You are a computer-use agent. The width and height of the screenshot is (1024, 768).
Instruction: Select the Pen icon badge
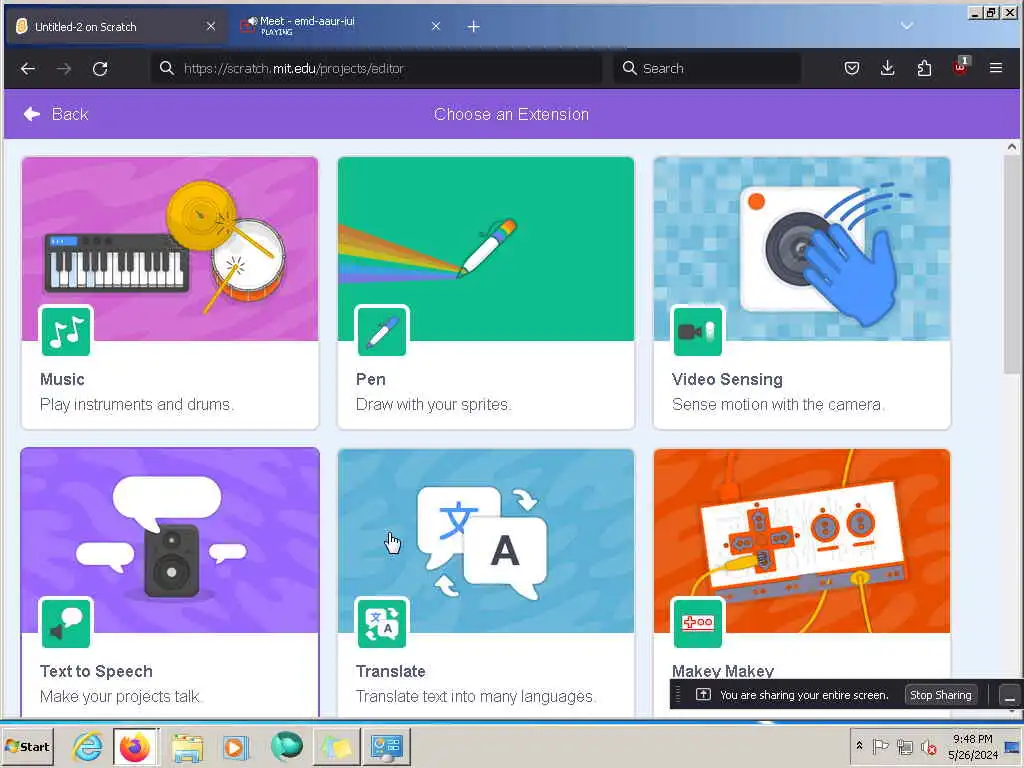point(382,332)
